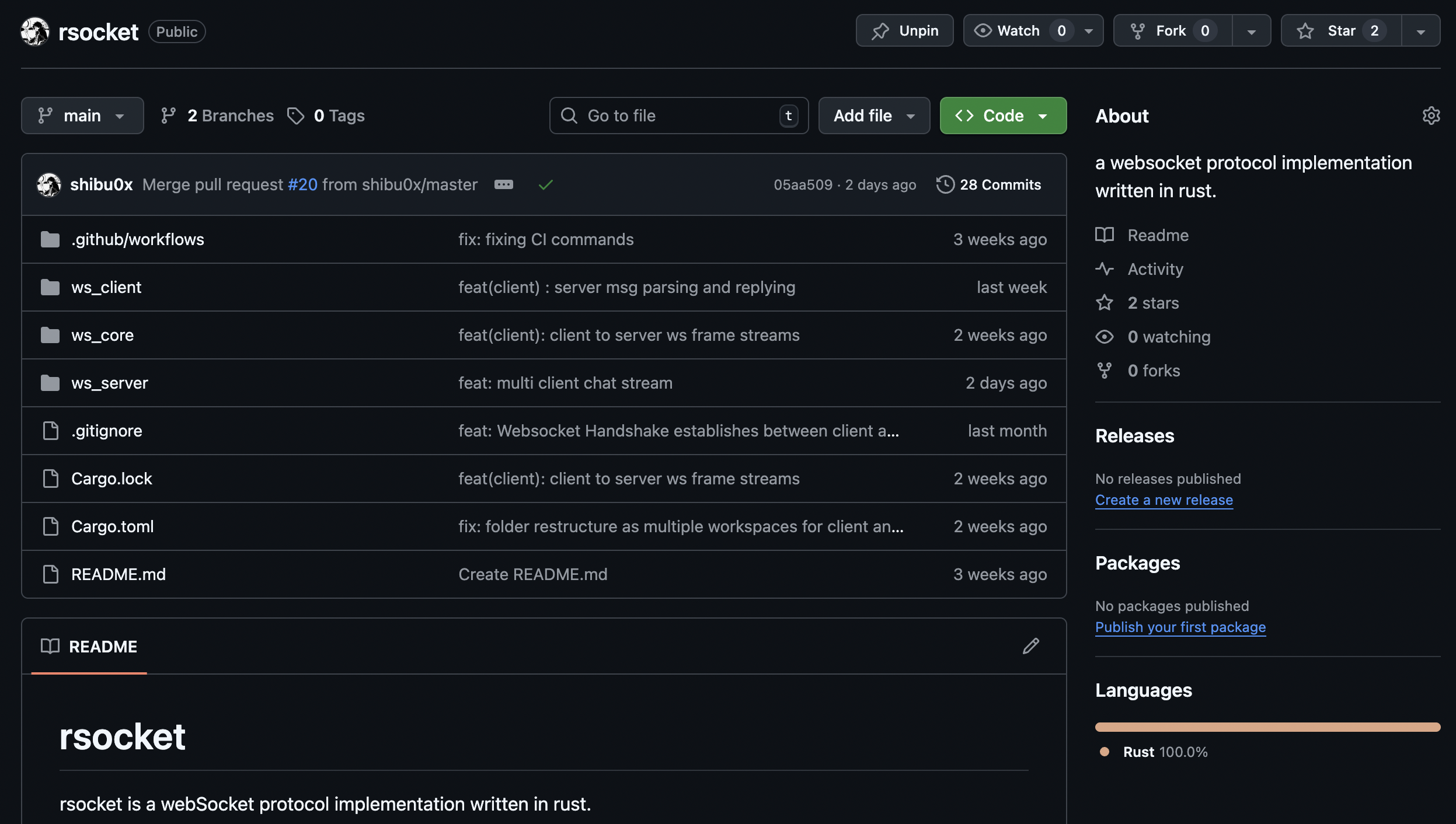Click the commit history clock icon
1456x824 pixels.
pyautogui.click(x=945, y=184)
